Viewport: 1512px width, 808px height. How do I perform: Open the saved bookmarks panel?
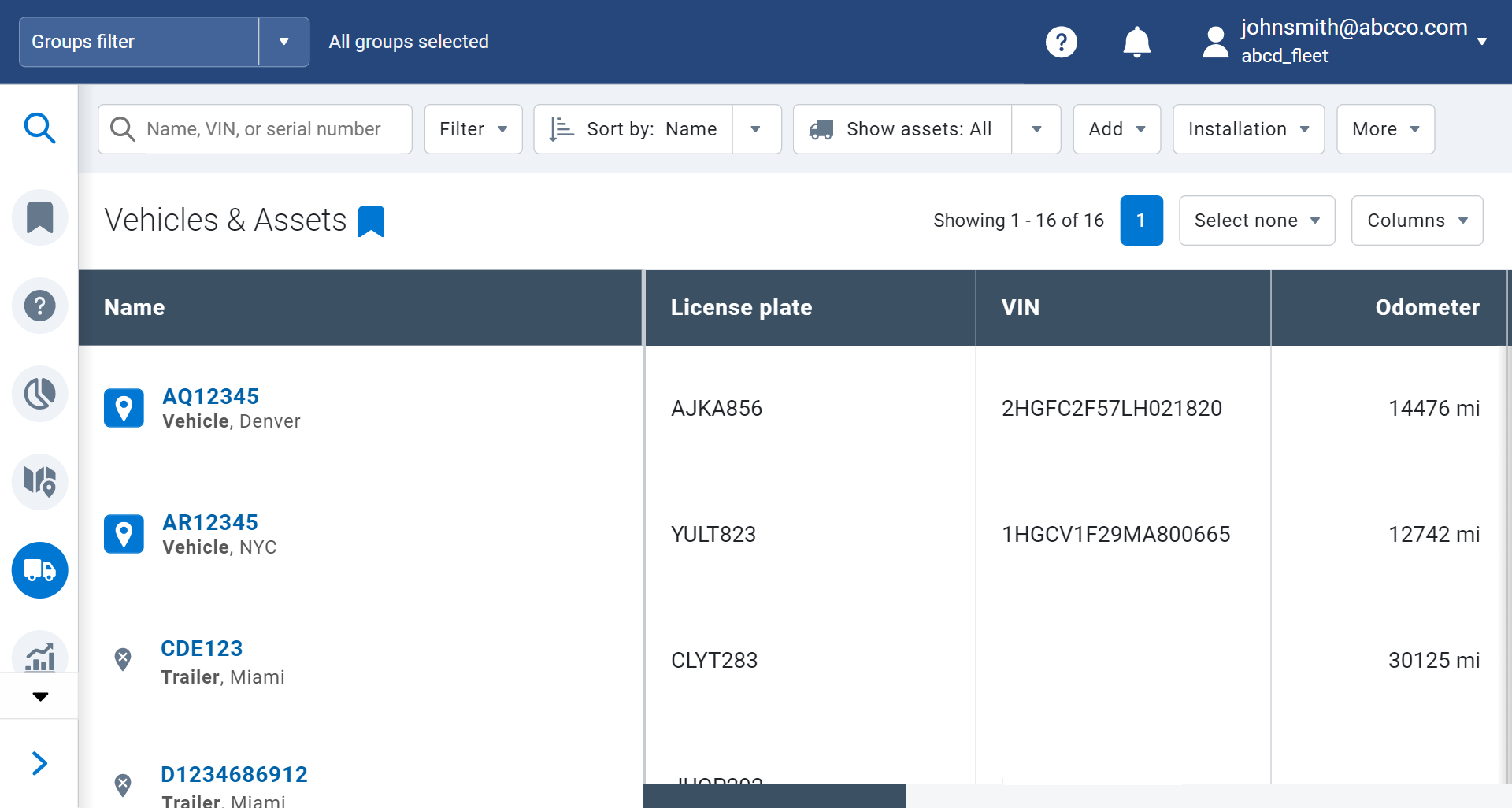pos(39,217)
